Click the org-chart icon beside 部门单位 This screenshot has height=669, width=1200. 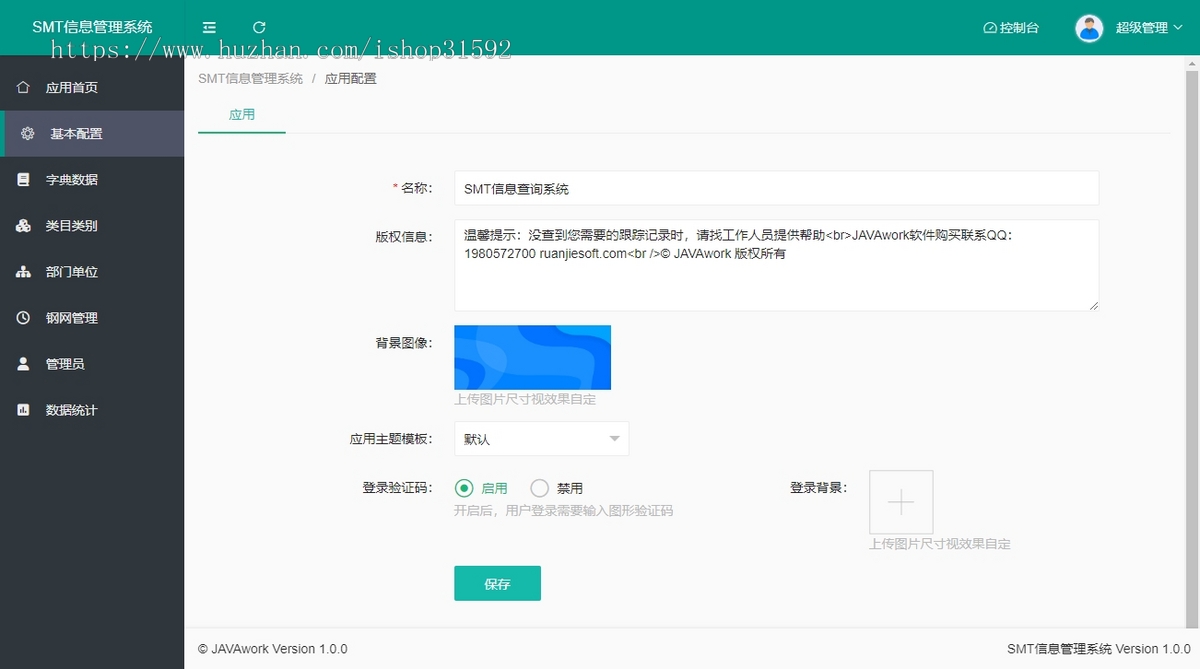point(23,272)
